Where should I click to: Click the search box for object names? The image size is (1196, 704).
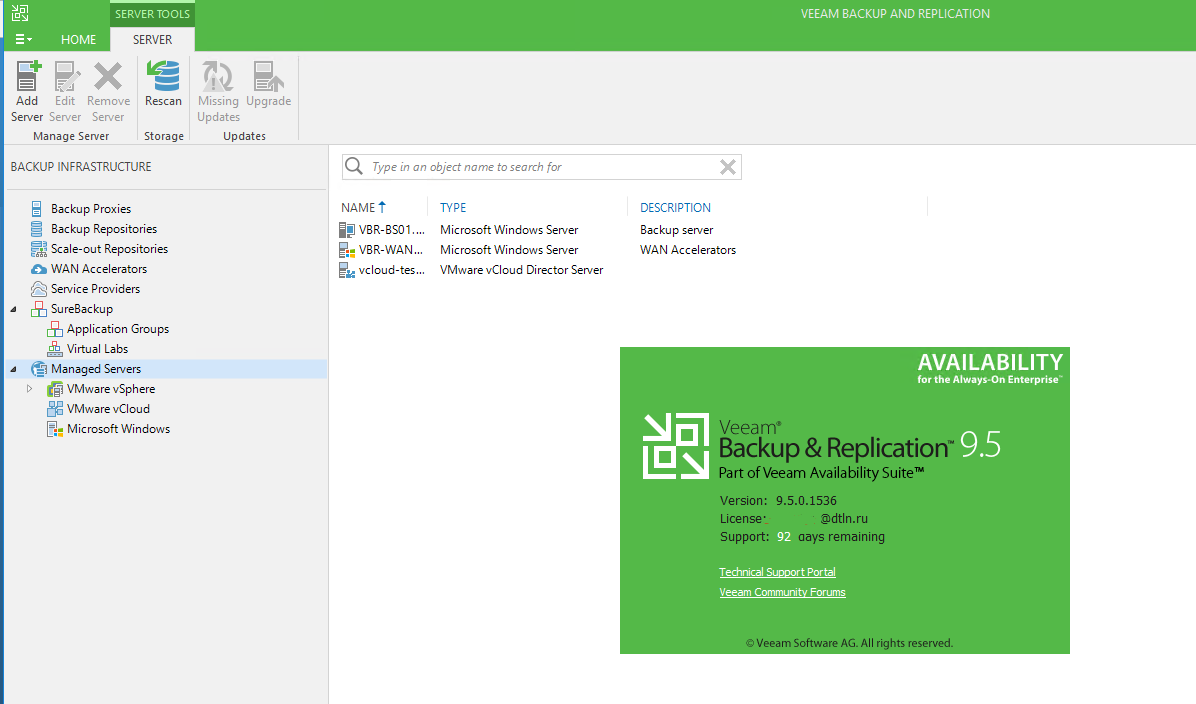pos(542,167)
